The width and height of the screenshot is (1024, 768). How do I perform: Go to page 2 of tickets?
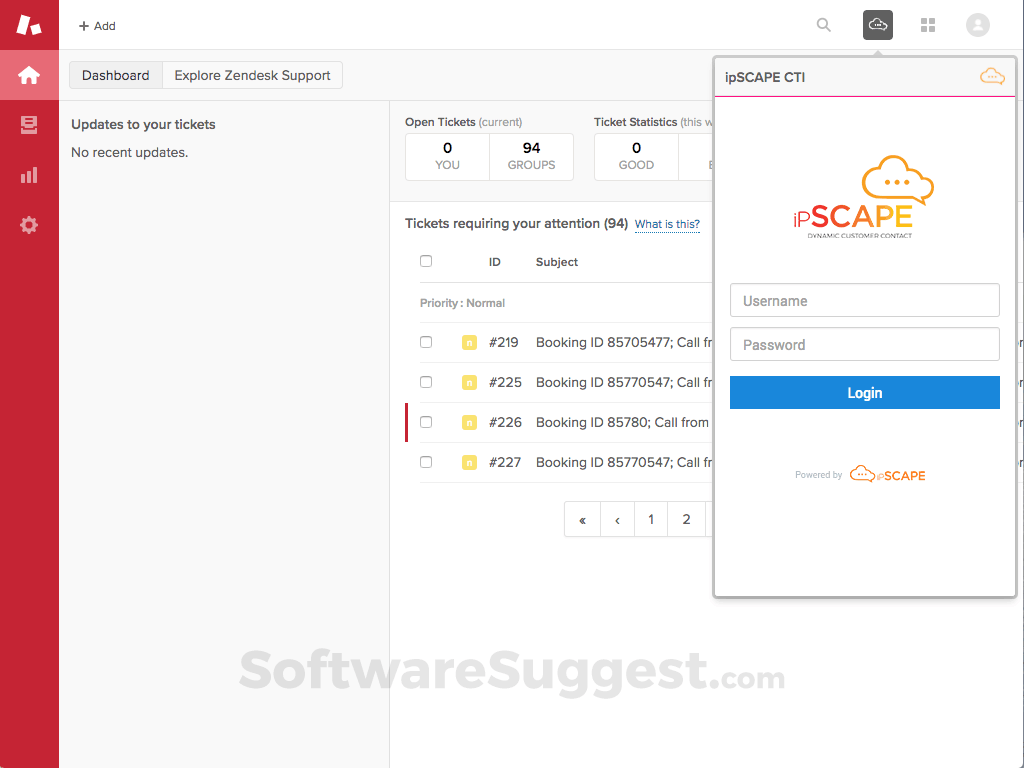685,519
